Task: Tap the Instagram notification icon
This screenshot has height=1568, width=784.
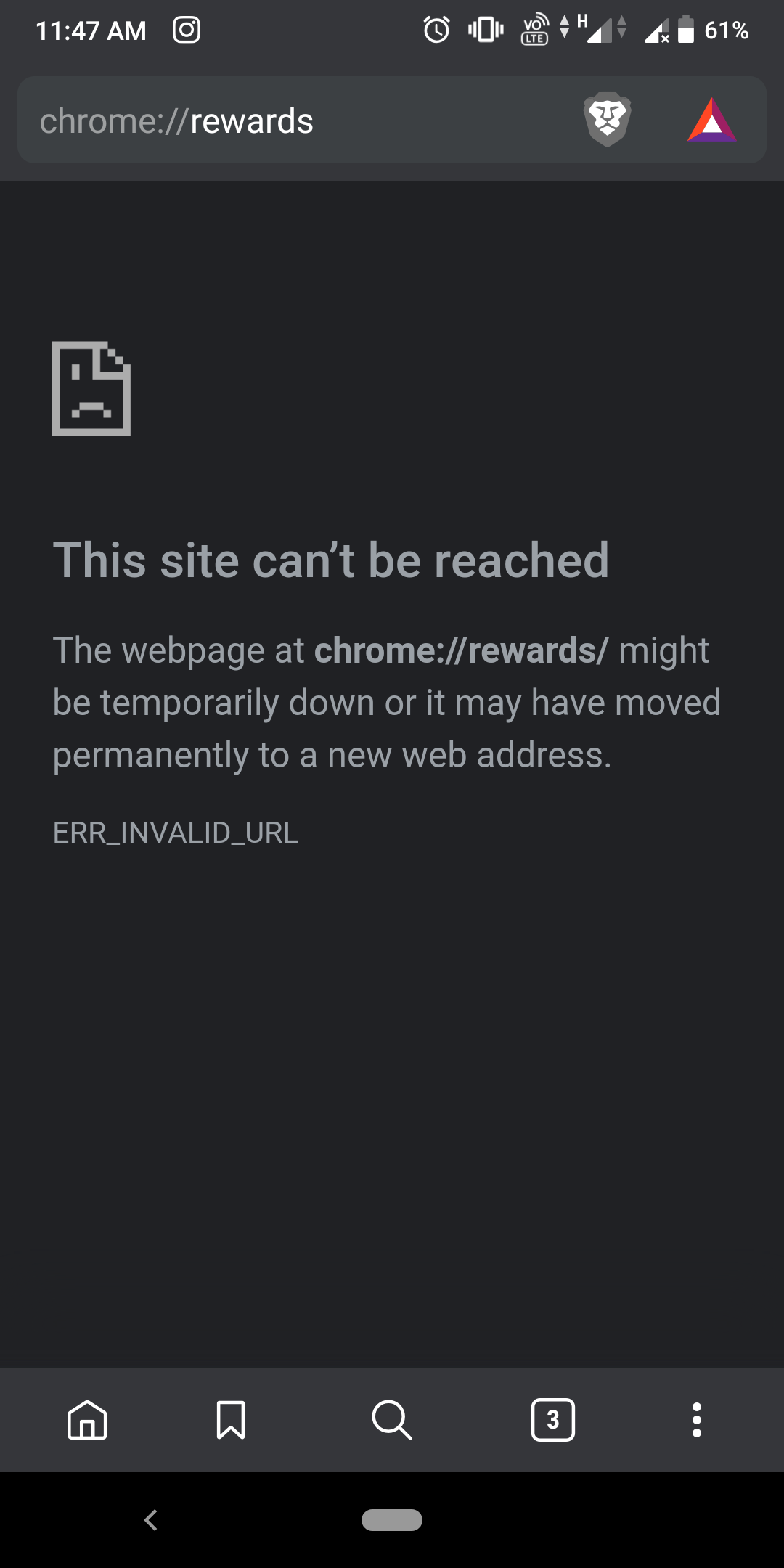Action: coord(187,30)
